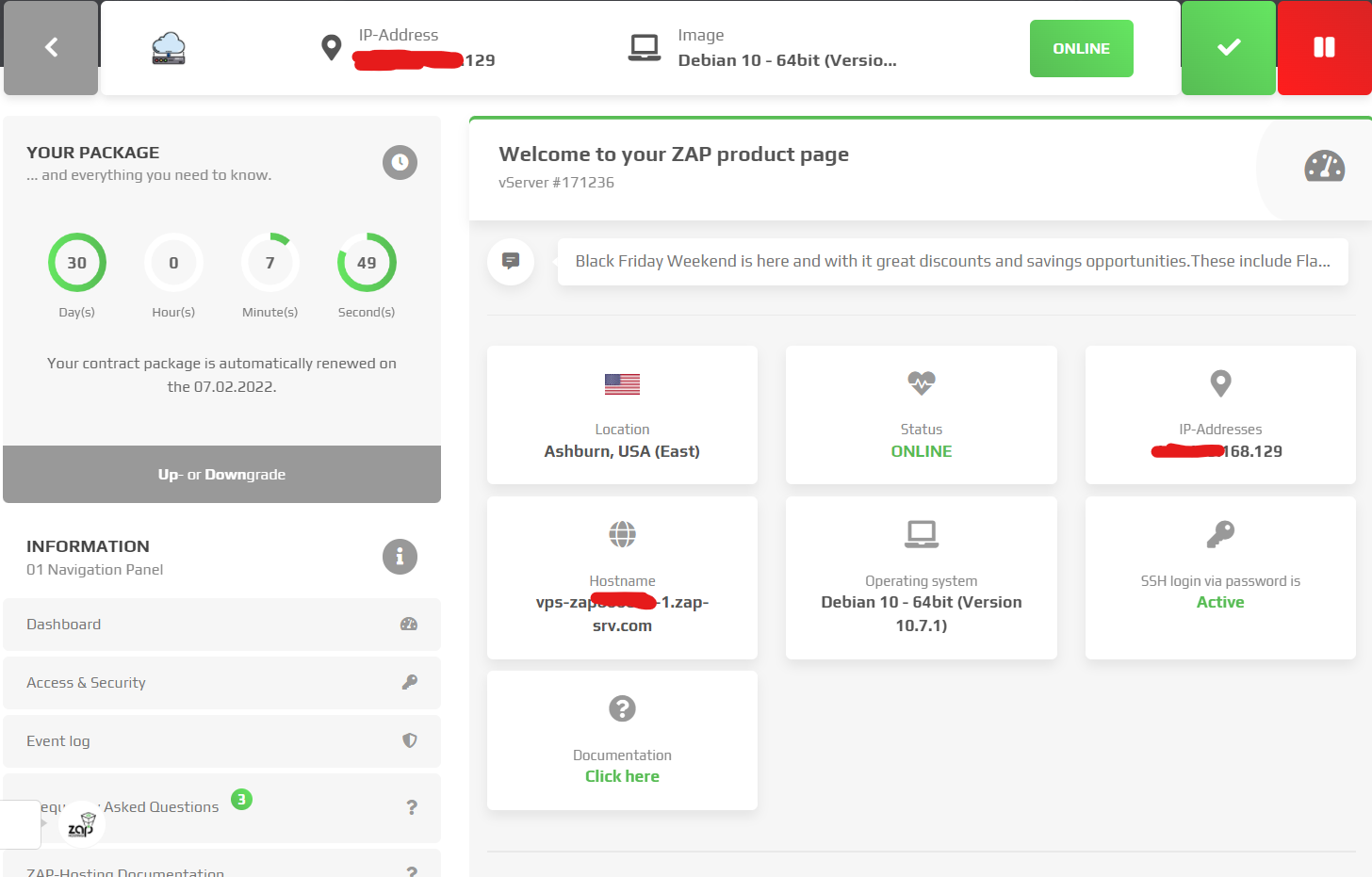This screenshot has width=1372, height=877.
Task: Click the laptop icon beside Image header
Action: pyautogui.click(x=645, y=48)
